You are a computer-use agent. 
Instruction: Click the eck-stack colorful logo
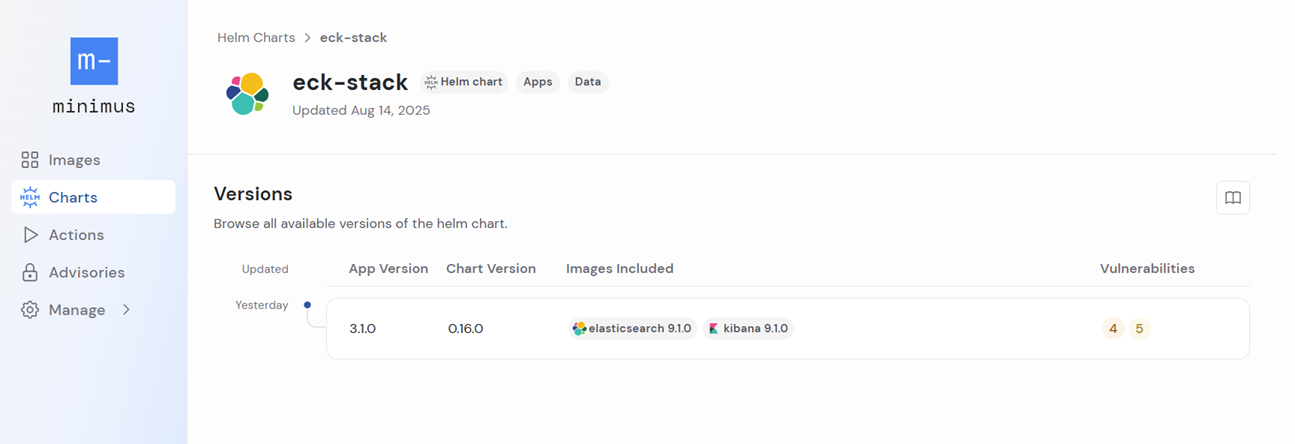coord(247,94)
